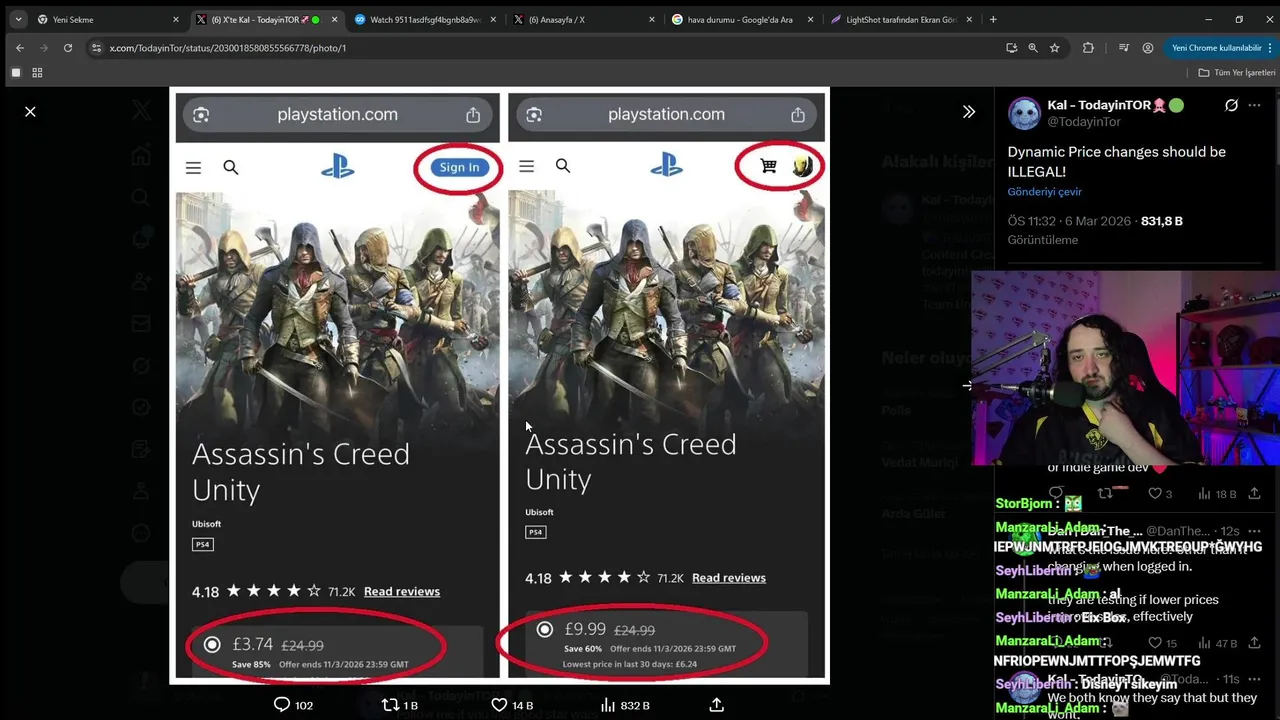Screen dimensions: 1280x720
Task: Go back with browser back arrow
Action: tap(19, 47)
